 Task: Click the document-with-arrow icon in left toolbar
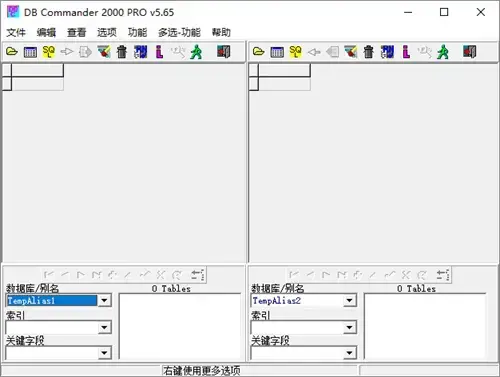click(85, 52)
